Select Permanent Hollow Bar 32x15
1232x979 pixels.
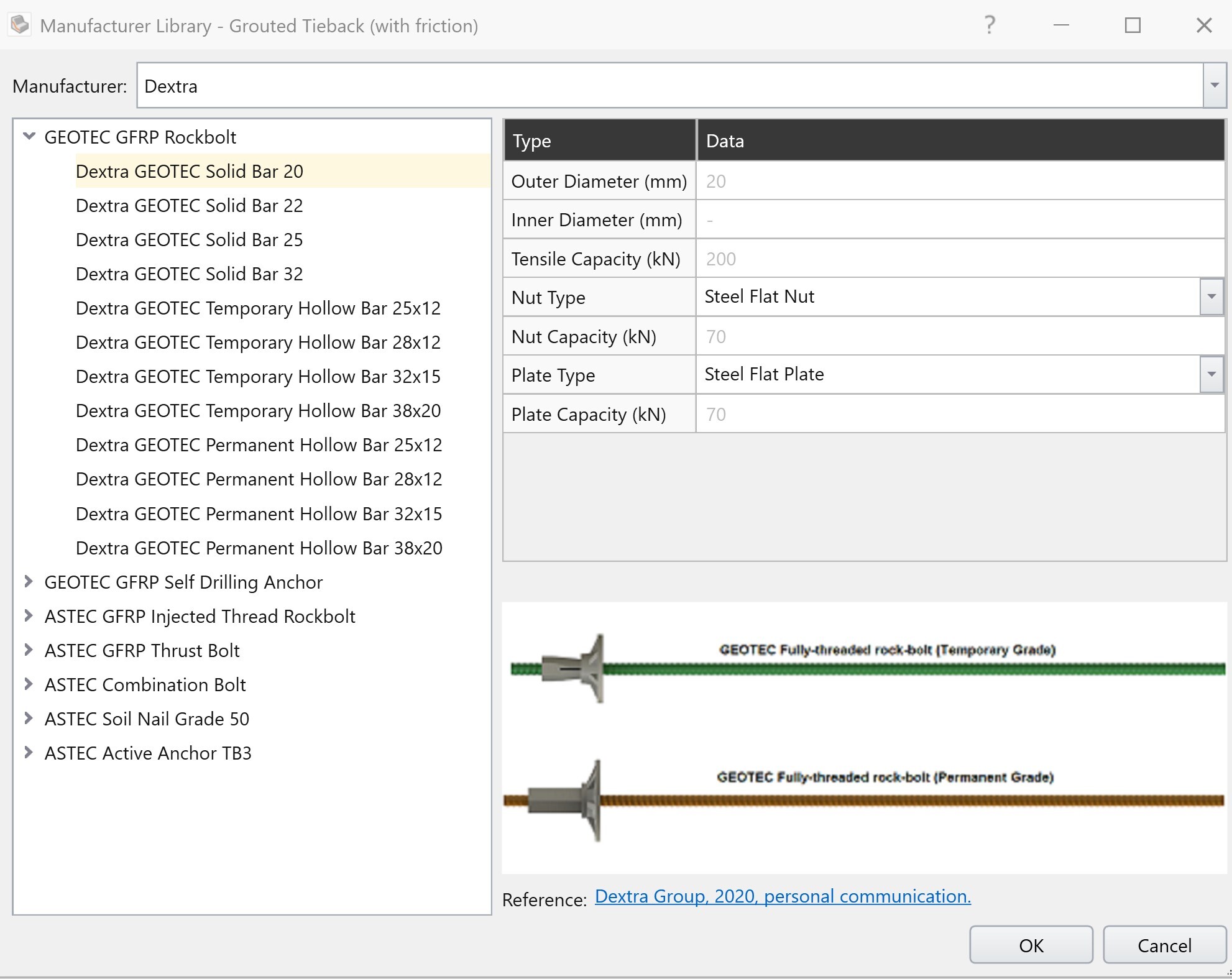pos(259,513)
